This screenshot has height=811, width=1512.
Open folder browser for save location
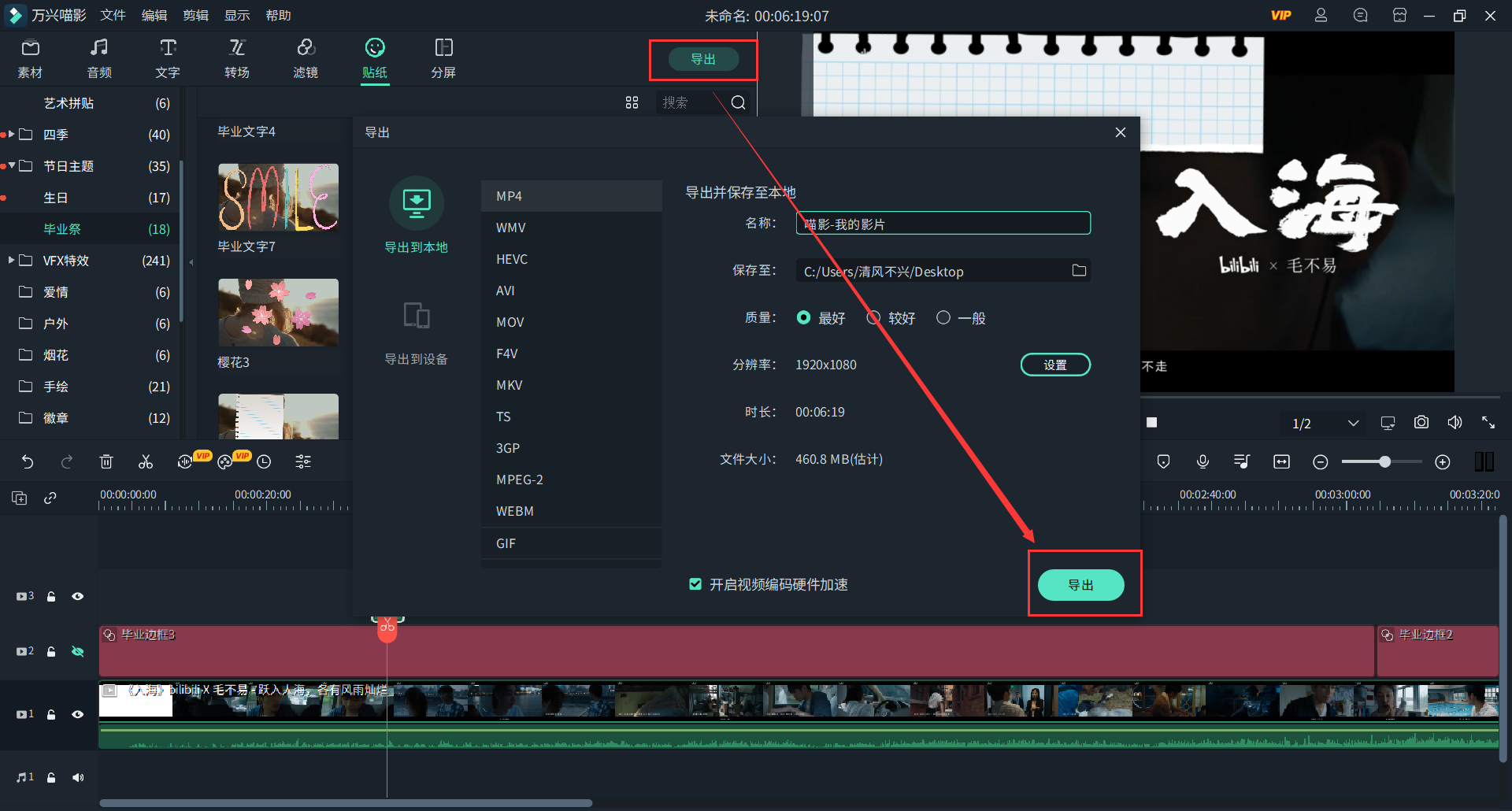1079,271
